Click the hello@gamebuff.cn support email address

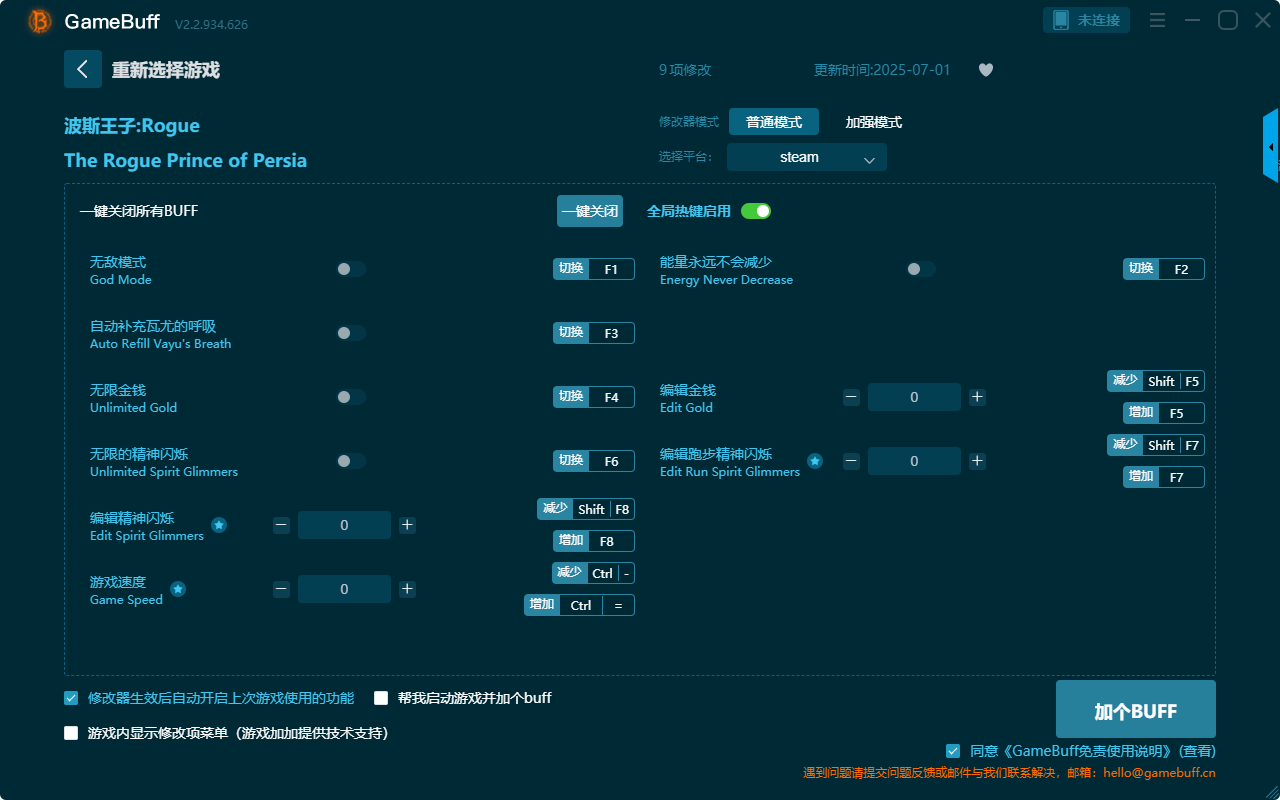(x=1160, y=773)
